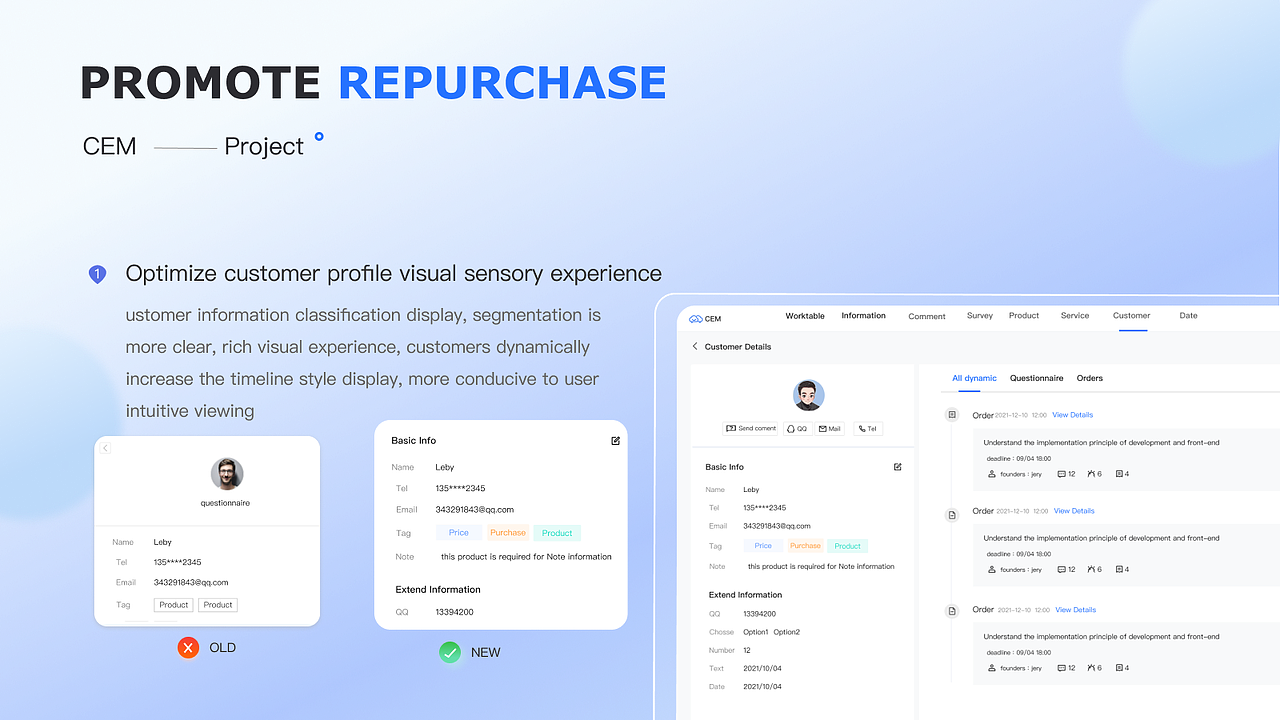Image resolution: width=1280 pixels, height=720 pixels.
Task: Select the All dynamic tab
Action: [x=974, y=378]
